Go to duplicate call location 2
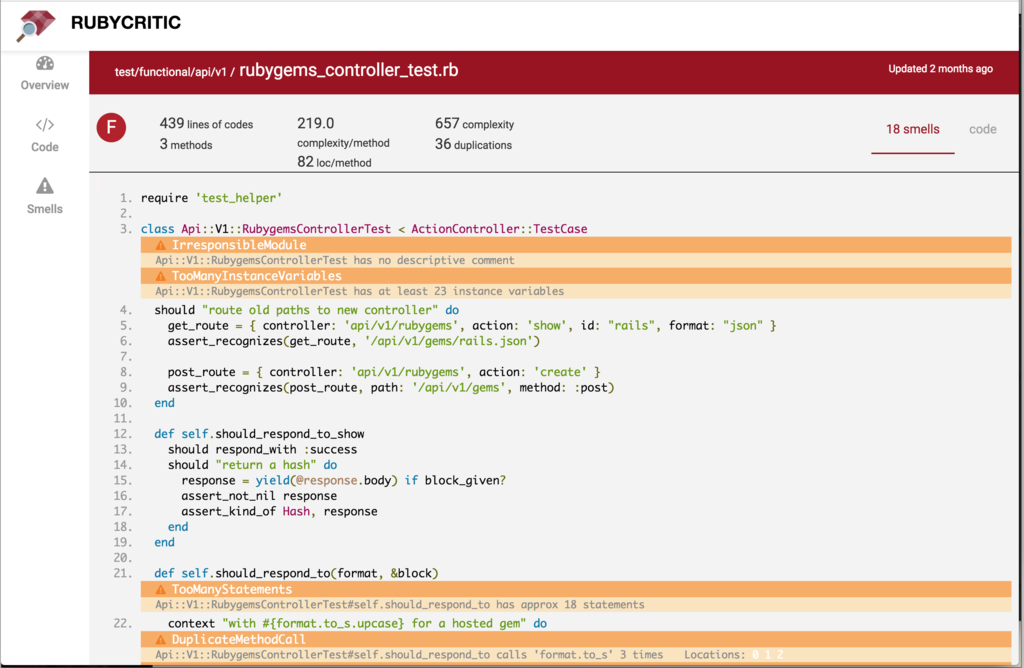This screenshot has height=668, width=1024. (780, 654)
